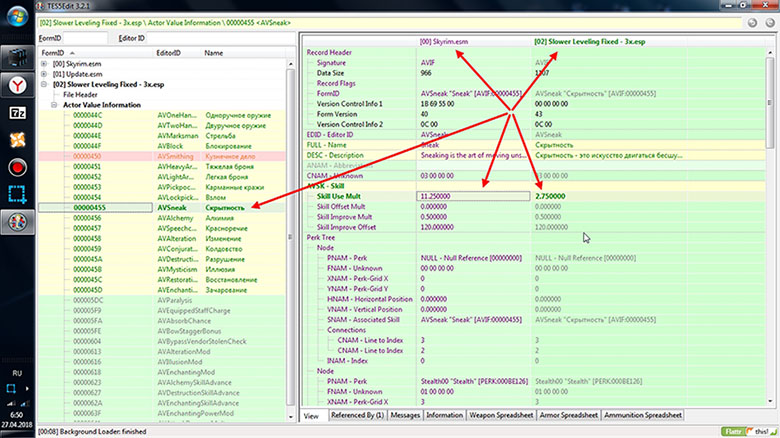780x438 pixels.
Task: Click the clock showing 6:50
Action: (x=16, y=415)
